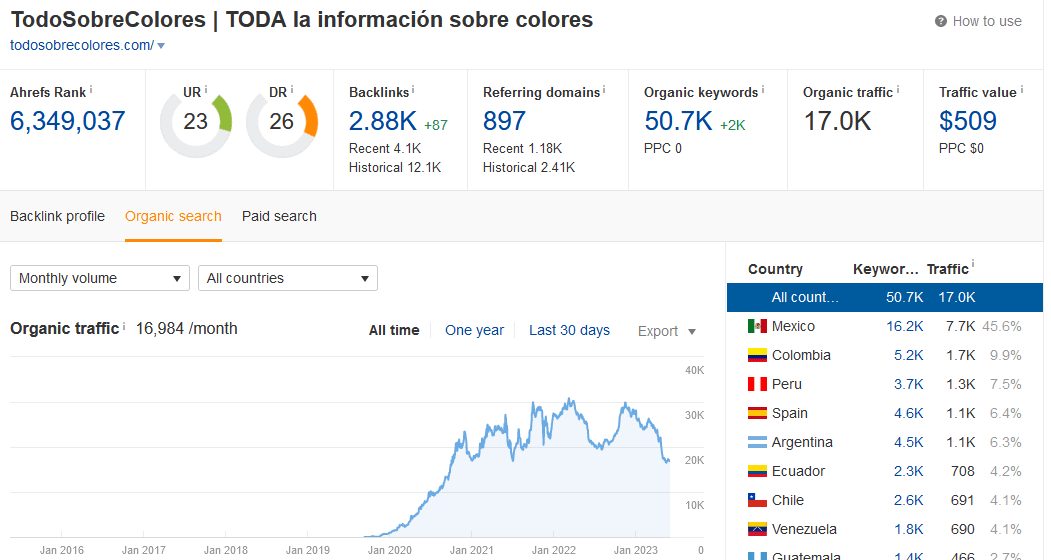Click the Venezuela flag icon
Image resolution: width=1051 pixels, height=560 pixels.
(757, 529)
